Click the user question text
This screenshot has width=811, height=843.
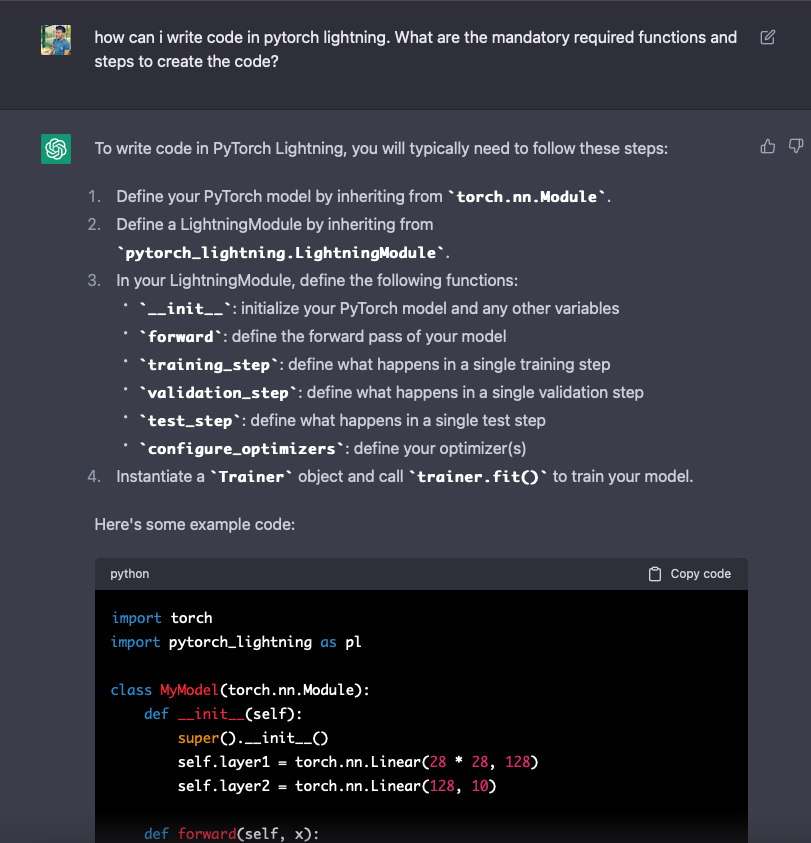click(x=415, y=49)
